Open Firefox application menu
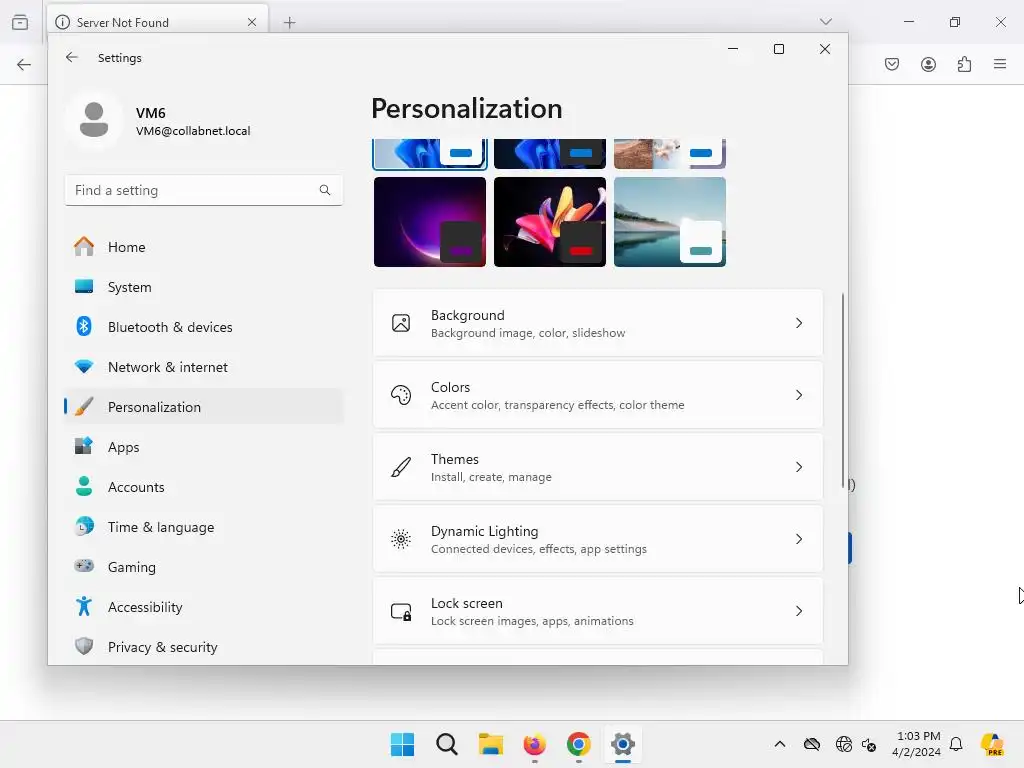Screen dimensions: 1024x768 pos(1000,64)
